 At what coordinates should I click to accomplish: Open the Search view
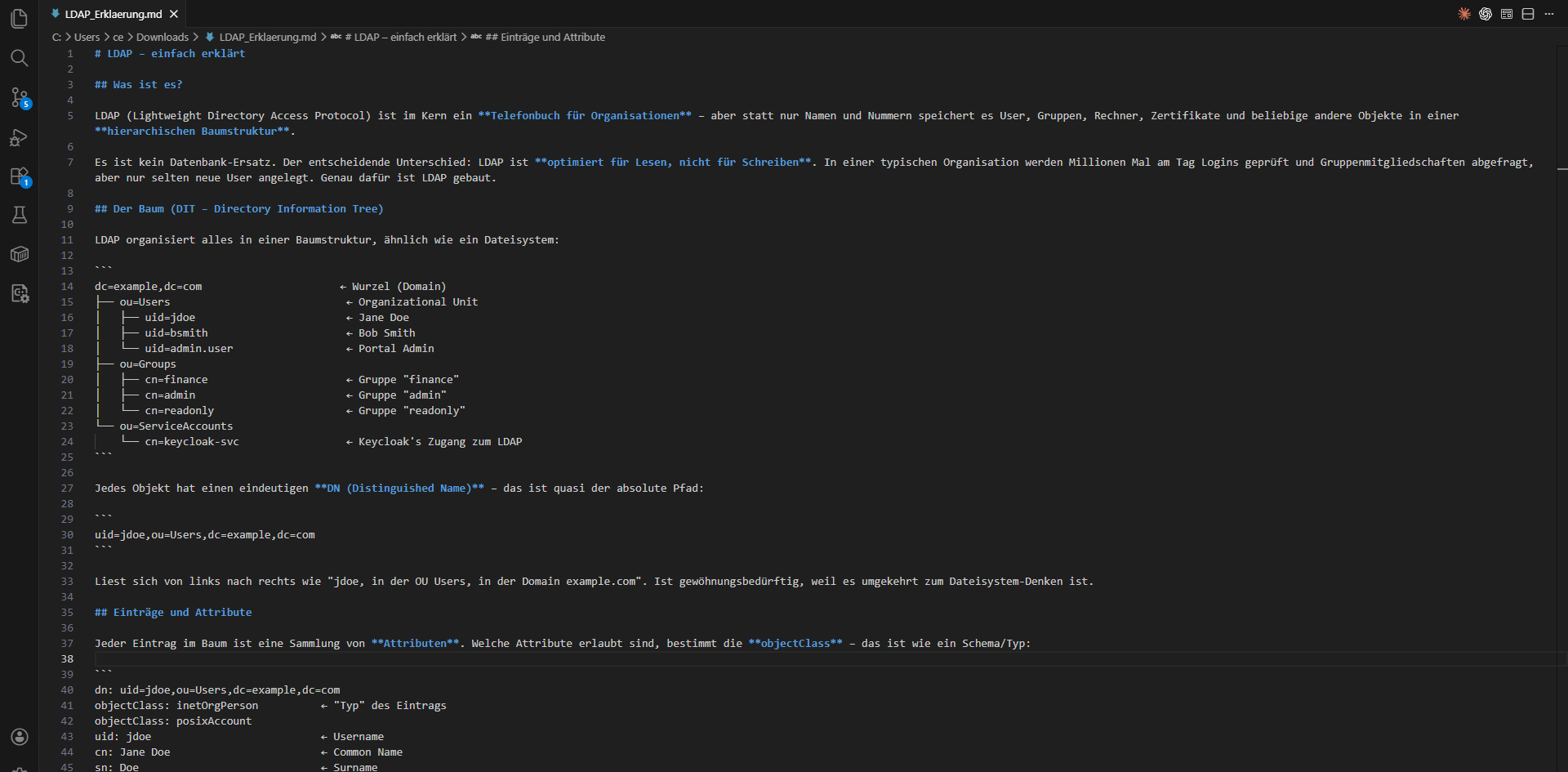[x=20, y=58]
